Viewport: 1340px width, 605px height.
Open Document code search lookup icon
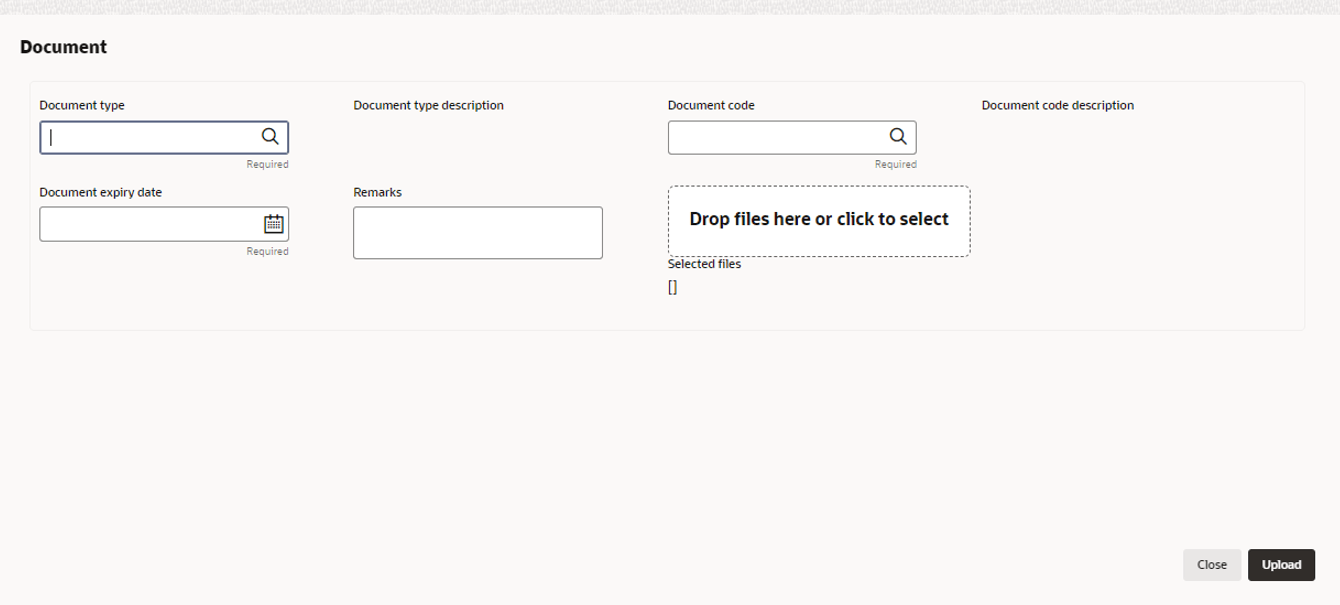(x=898, y=137)
